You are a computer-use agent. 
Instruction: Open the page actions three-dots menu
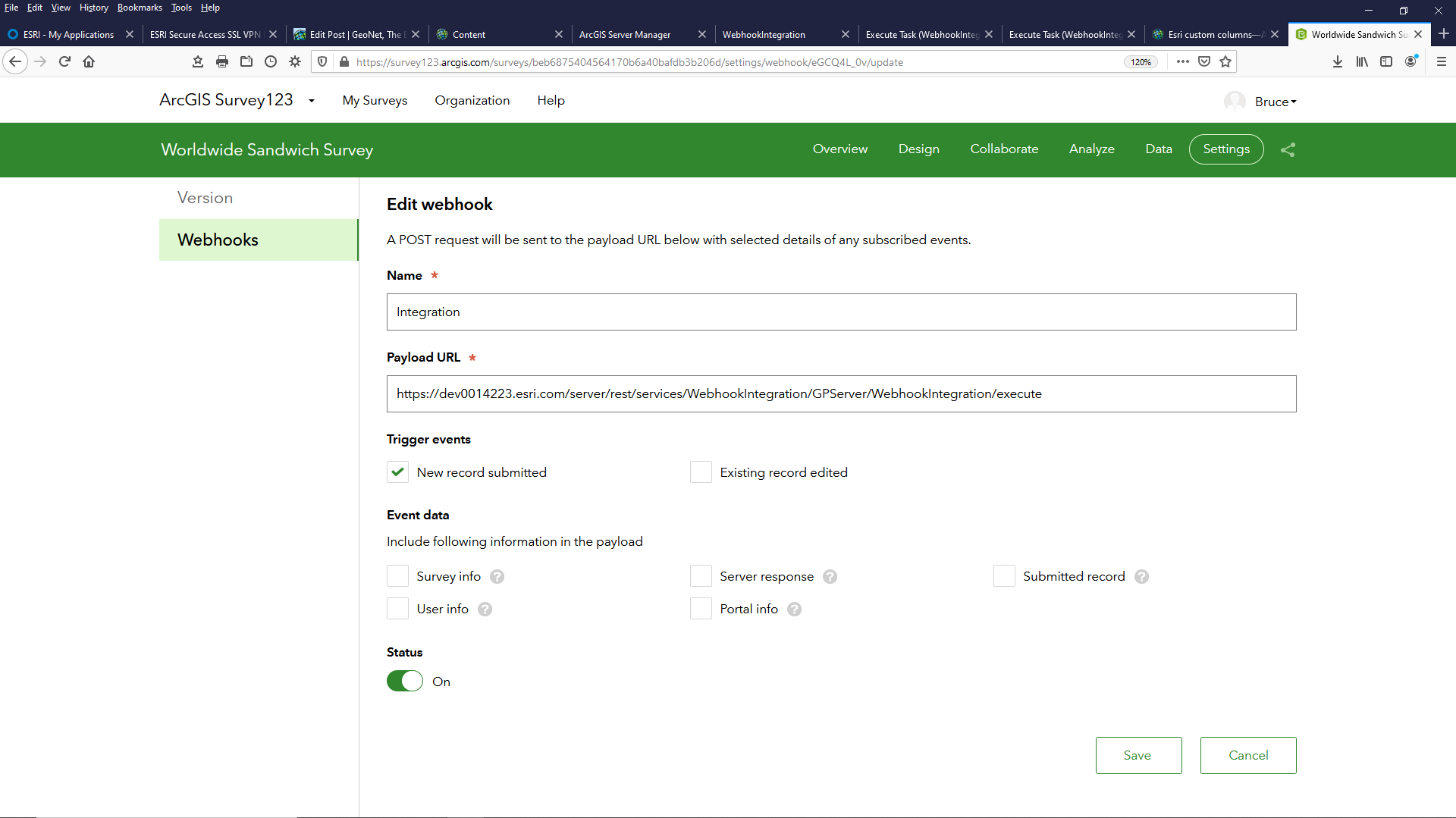(1182, 61)
